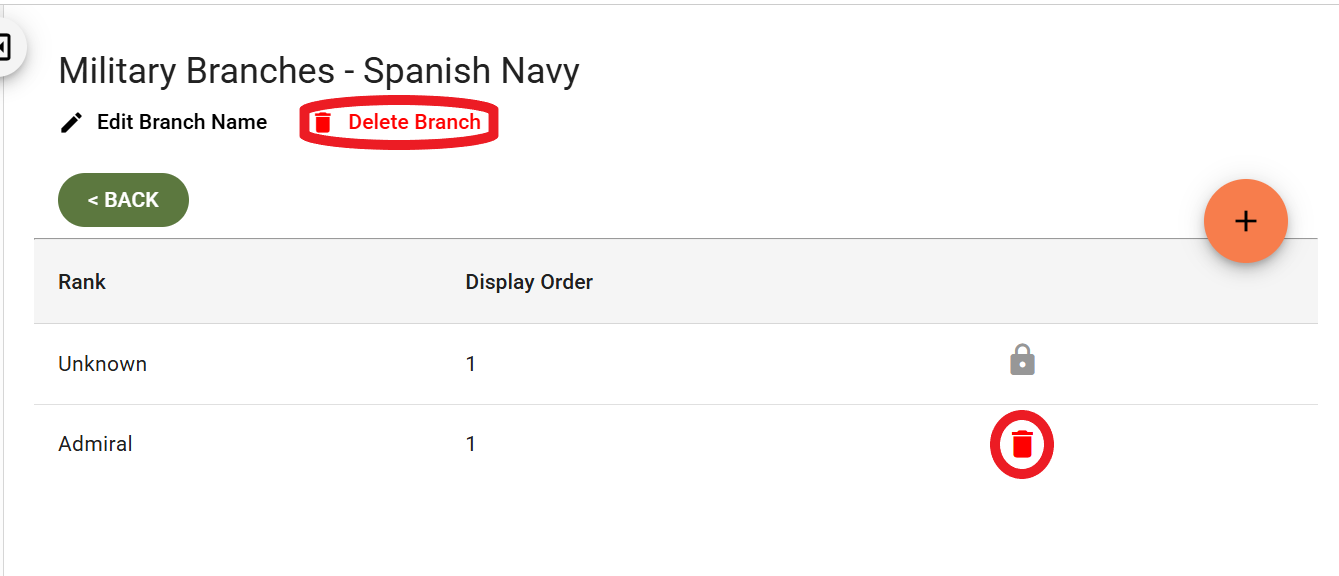This screenshot has width=1339, height=576.
Task: Open the Edit Branch Name text link
Action: click(182, 122)
